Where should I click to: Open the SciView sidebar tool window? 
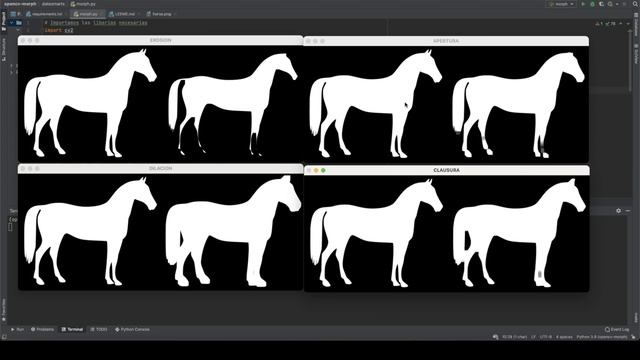click(636, 54)
